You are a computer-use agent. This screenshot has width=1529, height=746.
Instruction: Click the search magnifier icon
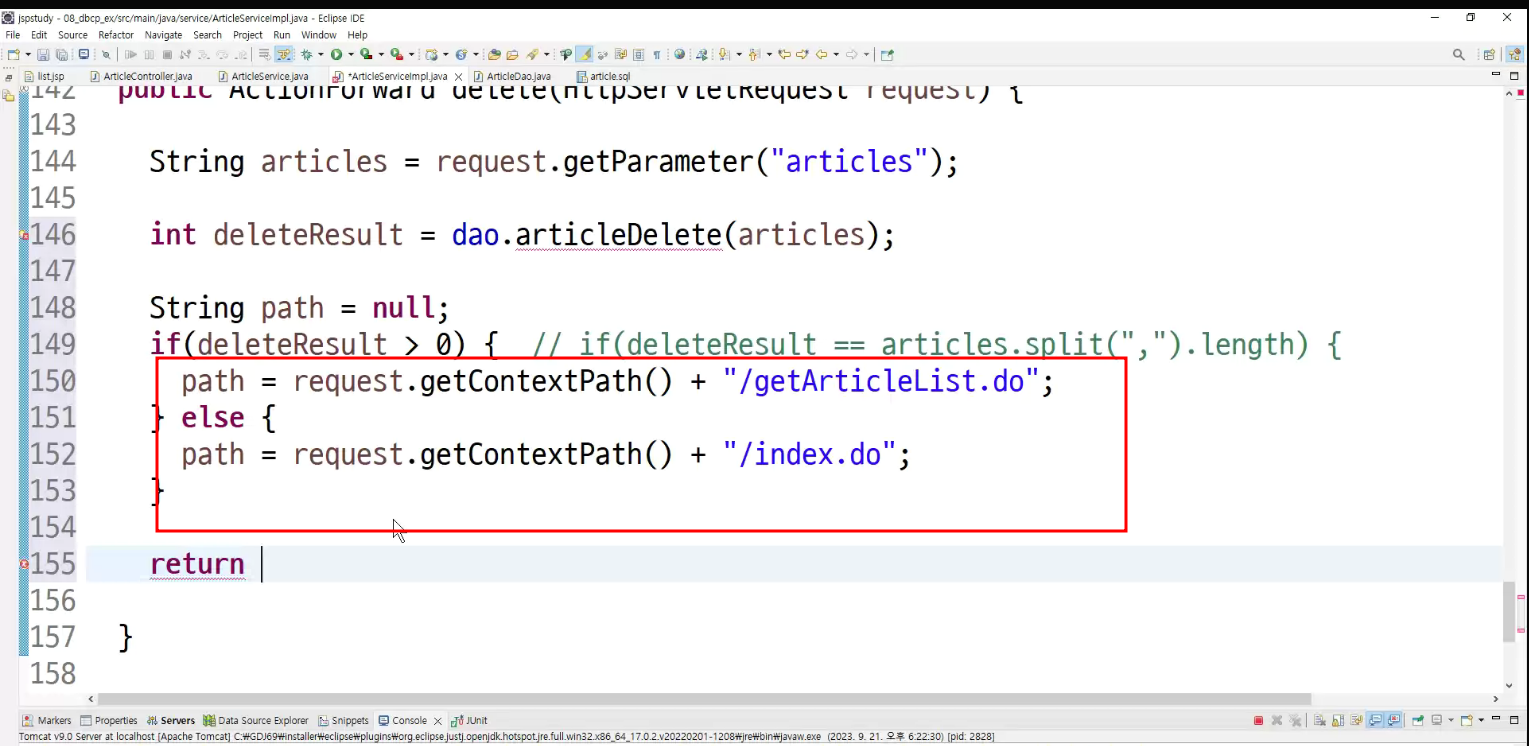[x=1459, y=54]
